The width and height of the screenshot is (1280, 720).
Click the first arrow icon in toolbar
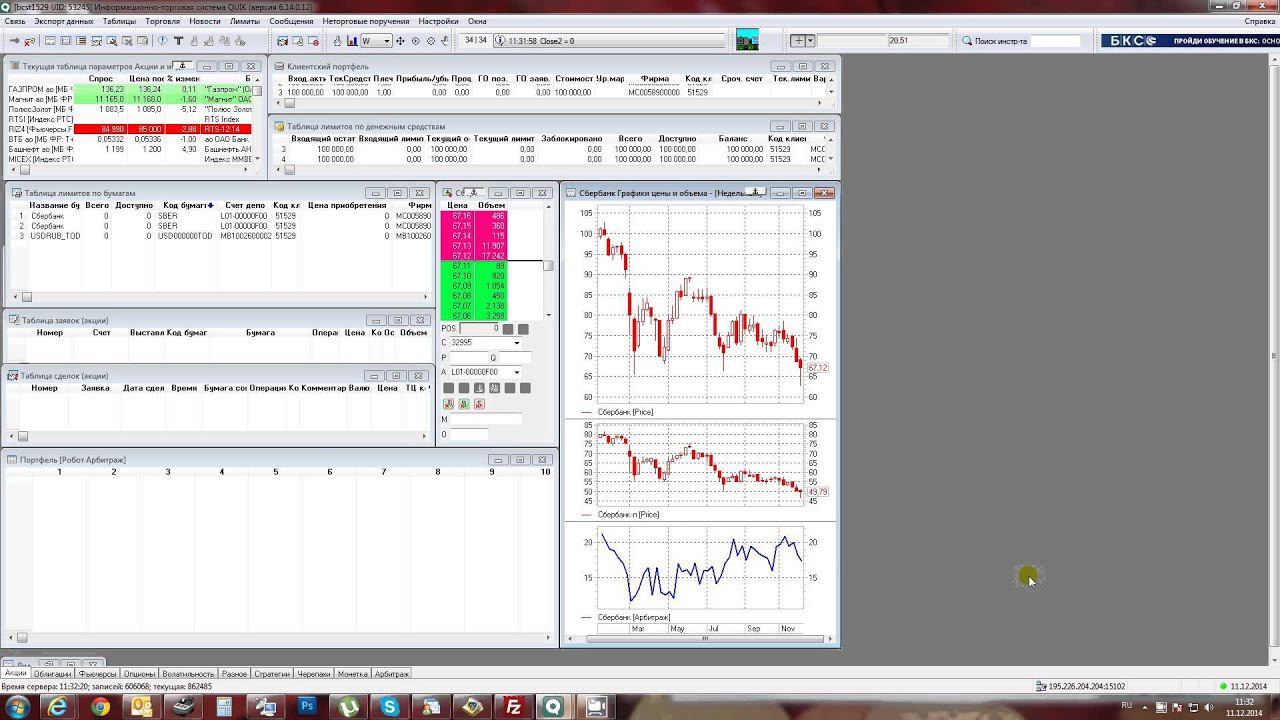tap(14, 41)
